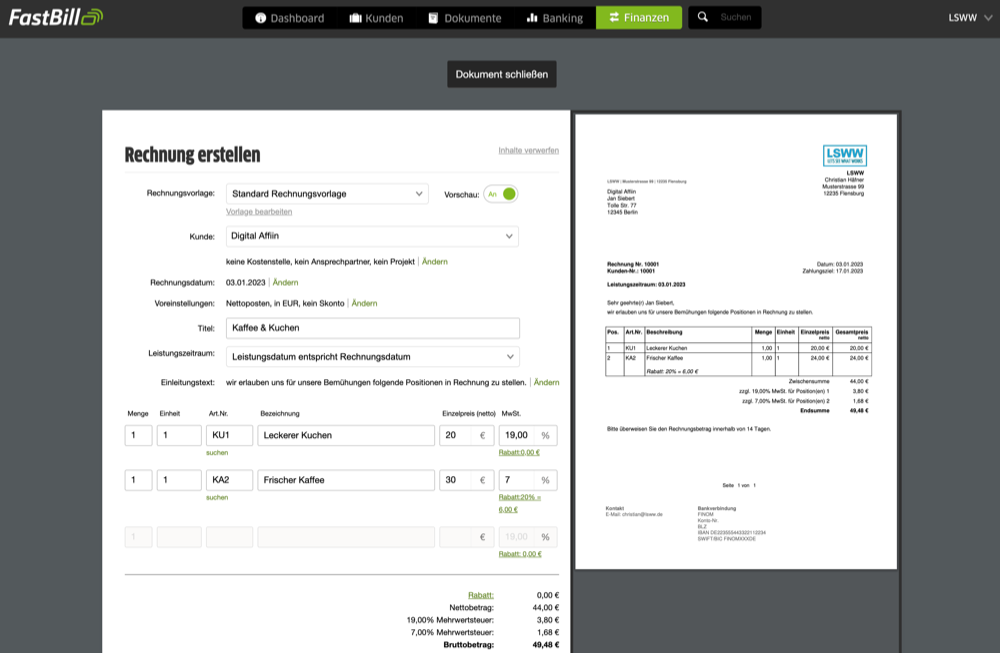The image size is (1000, 653).
Task: Click the Bezeichnung field Frischer Kaffee
Action: pos(346,480)
